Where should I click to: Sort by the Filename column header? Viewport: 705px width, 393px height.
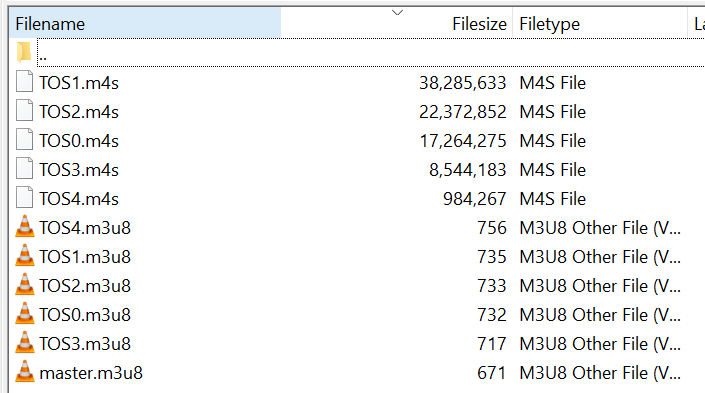coord(145,23)
